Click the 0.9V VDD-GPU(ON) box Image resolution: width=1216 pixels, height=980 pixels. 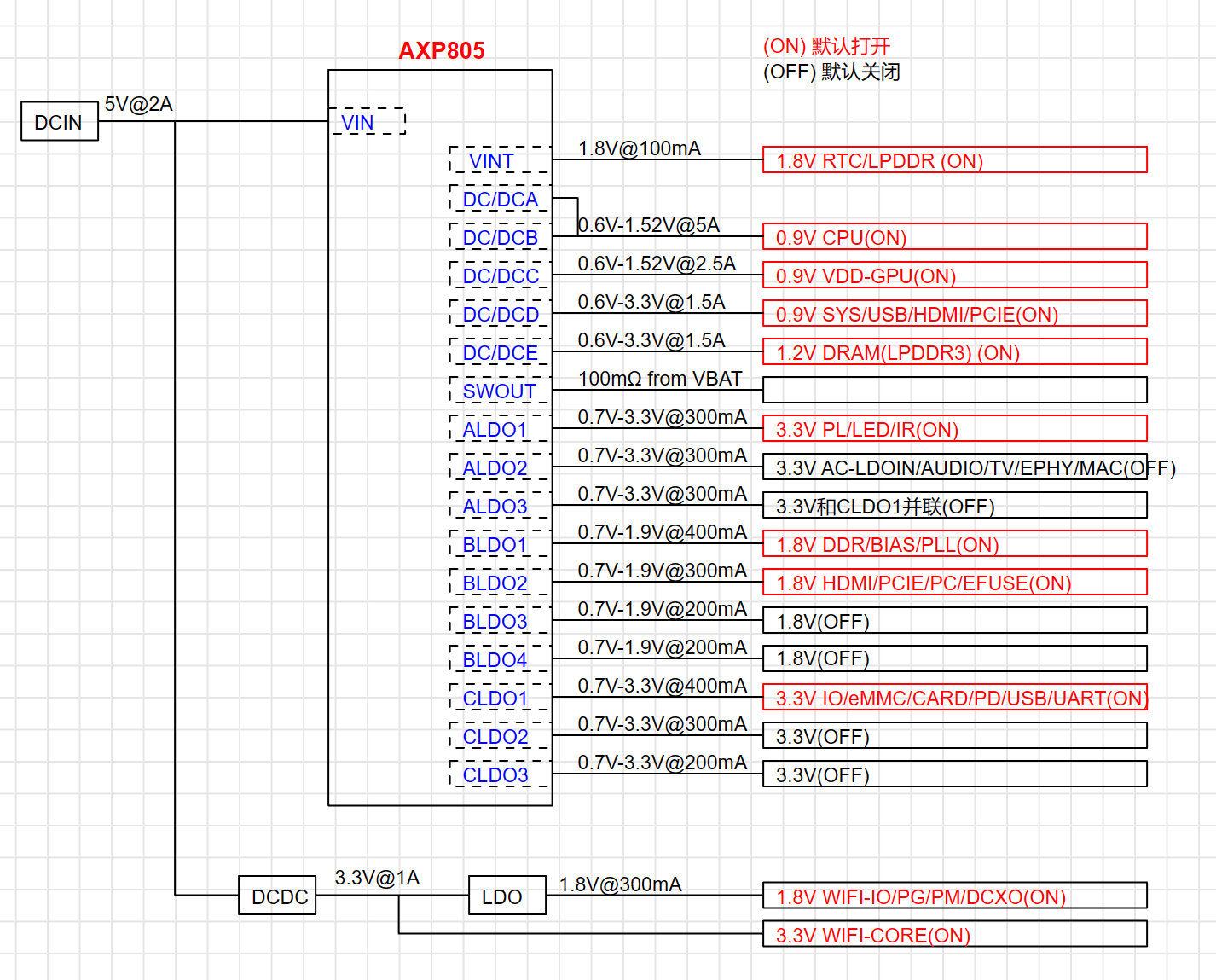coord(954,275)
